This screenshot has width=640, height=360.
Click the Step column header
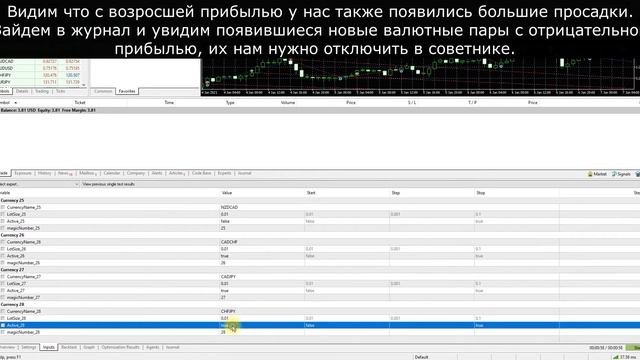[396, 193]
